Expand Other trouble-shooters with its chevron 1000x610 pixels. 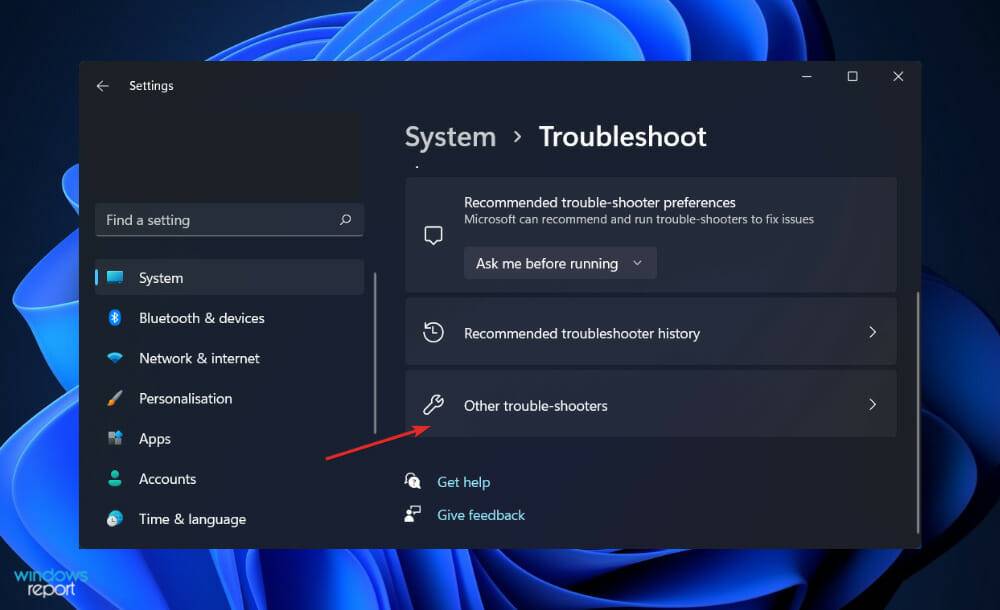coord(873,405)
